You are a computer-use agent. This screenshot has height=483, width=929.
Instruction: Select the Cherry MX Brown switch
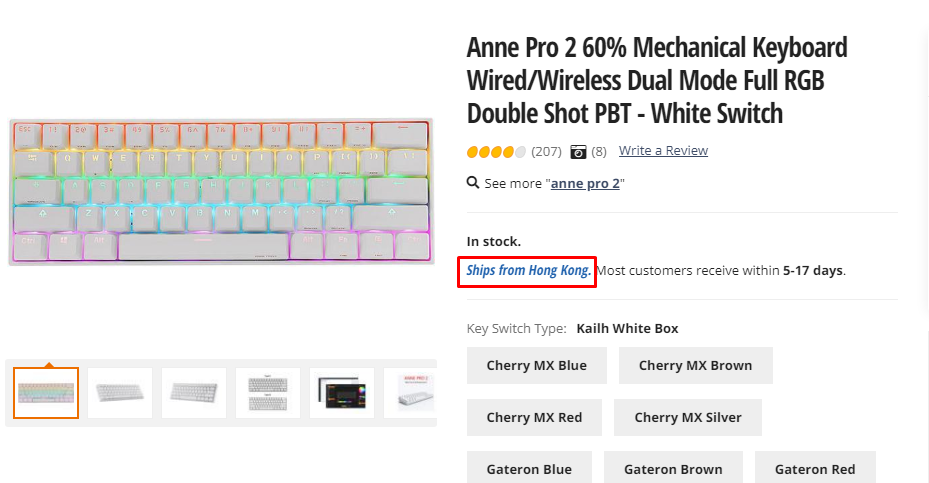[695, 365]
